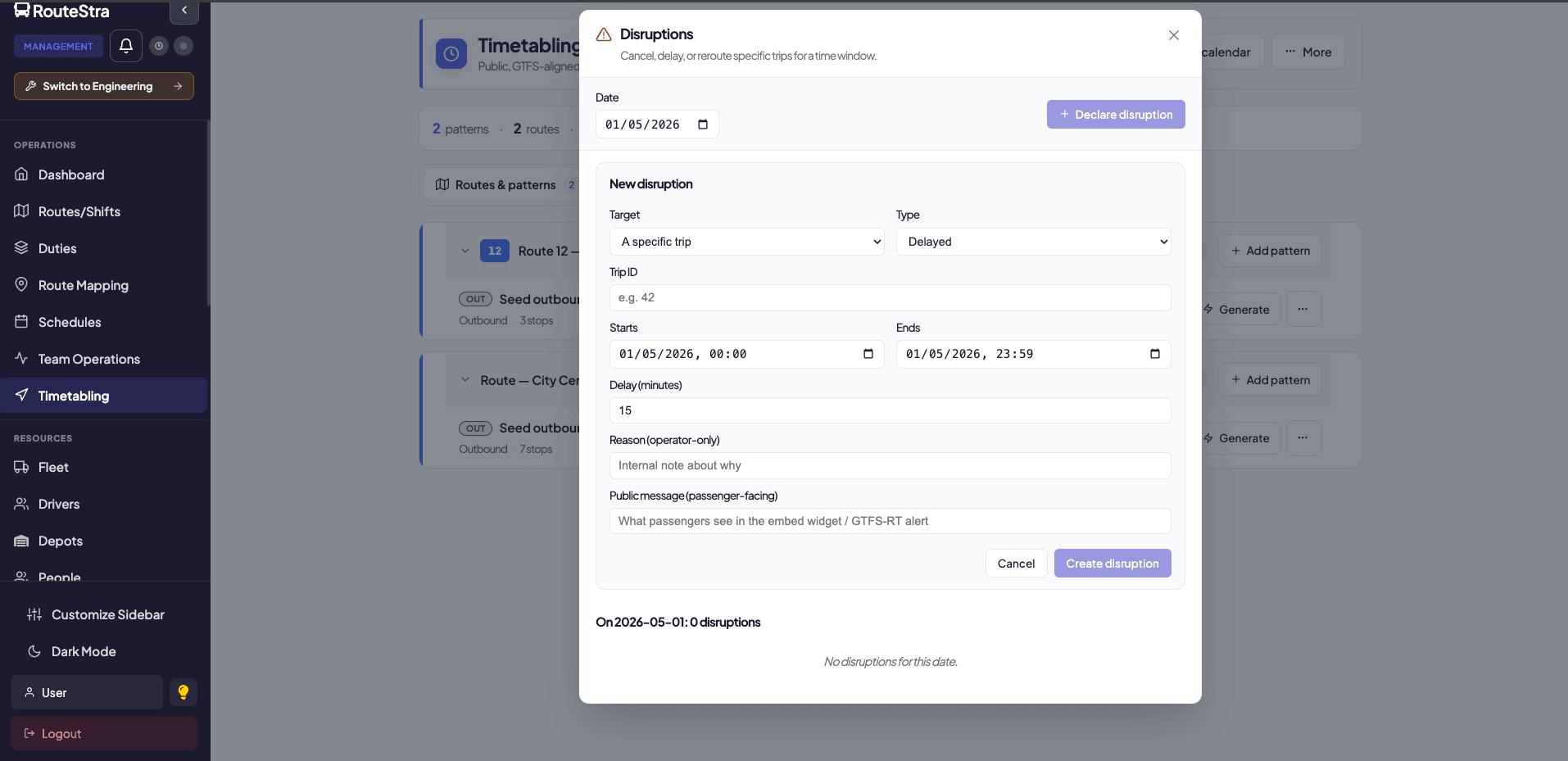Viewport: 1568px width, 761px height.
Task: Click the Delay minutes field
Action: [x=890, y=410]
